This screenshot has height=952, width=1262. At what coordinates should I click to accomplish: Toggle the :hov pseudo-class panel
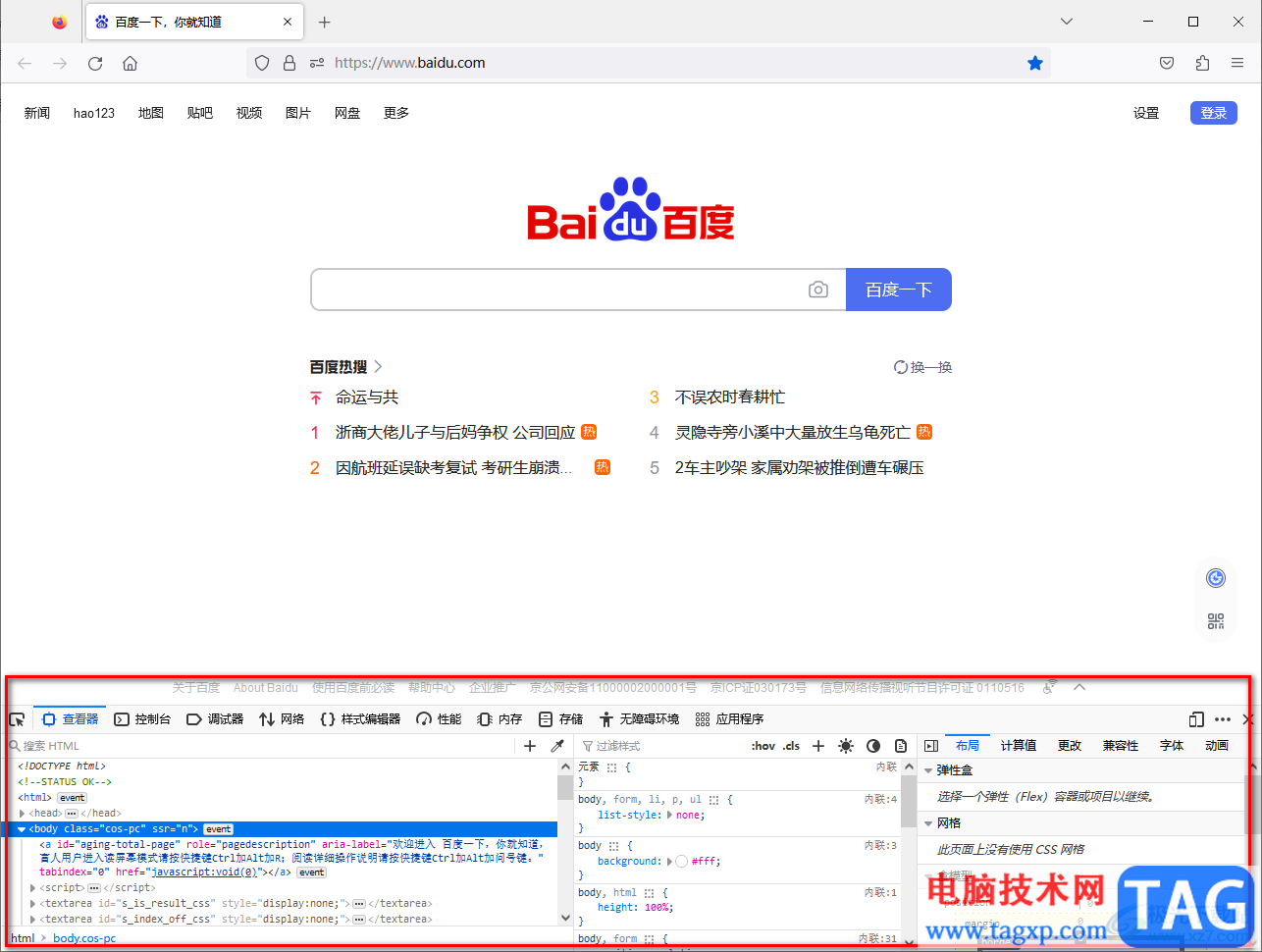point(763,746)
